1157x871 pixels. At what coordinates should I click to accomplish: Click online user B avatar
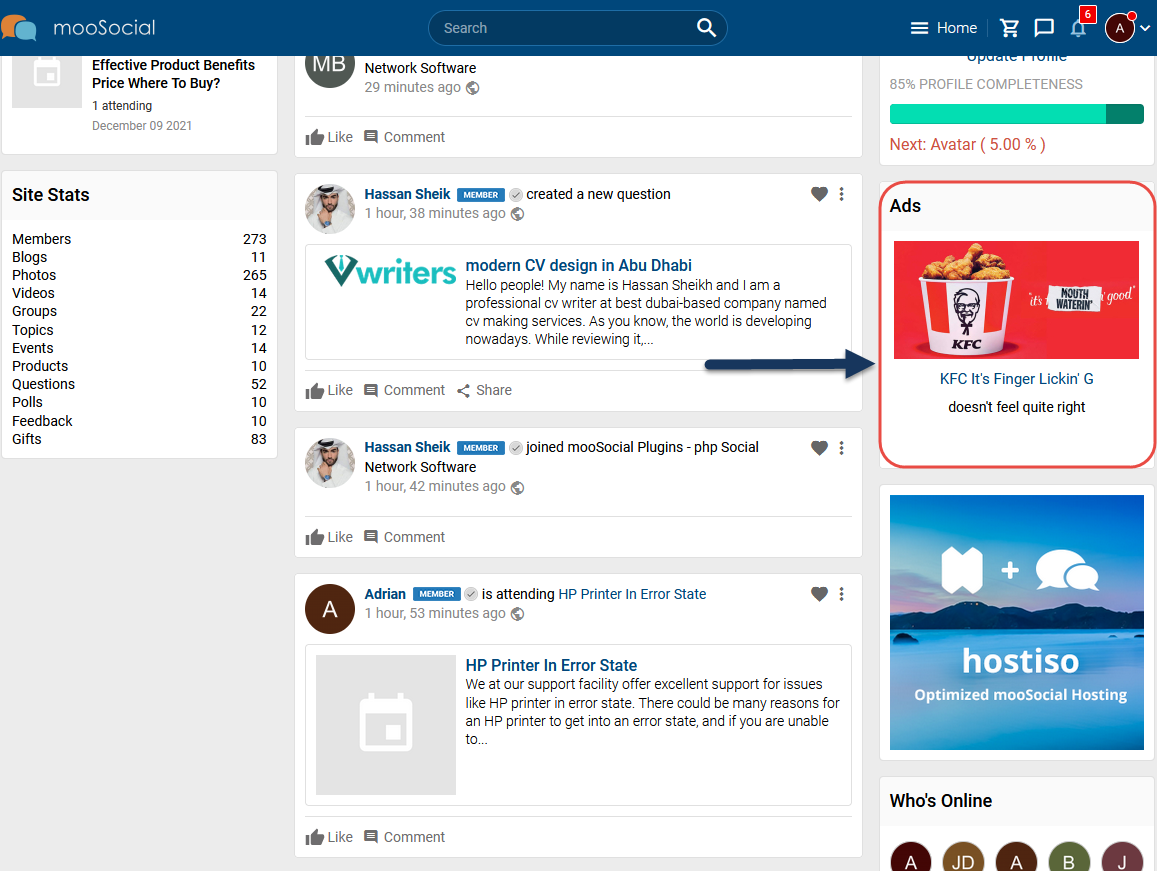(x=1069, y=858)
